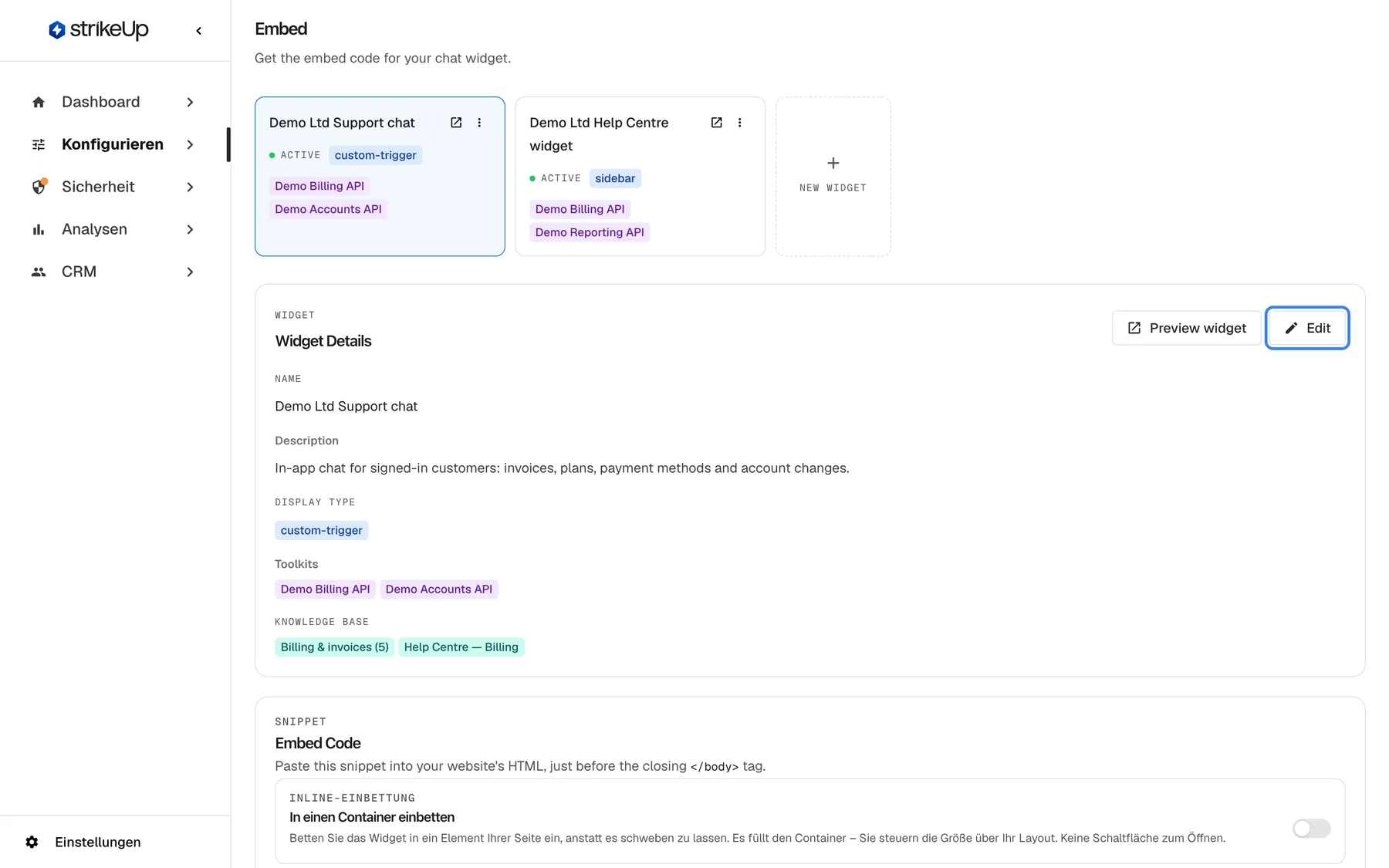Image resolution: width=1389 pixels, height=868 pixels.
Task: Click Demo Billing API tag under Toolkits
Action: pos(325,589)
